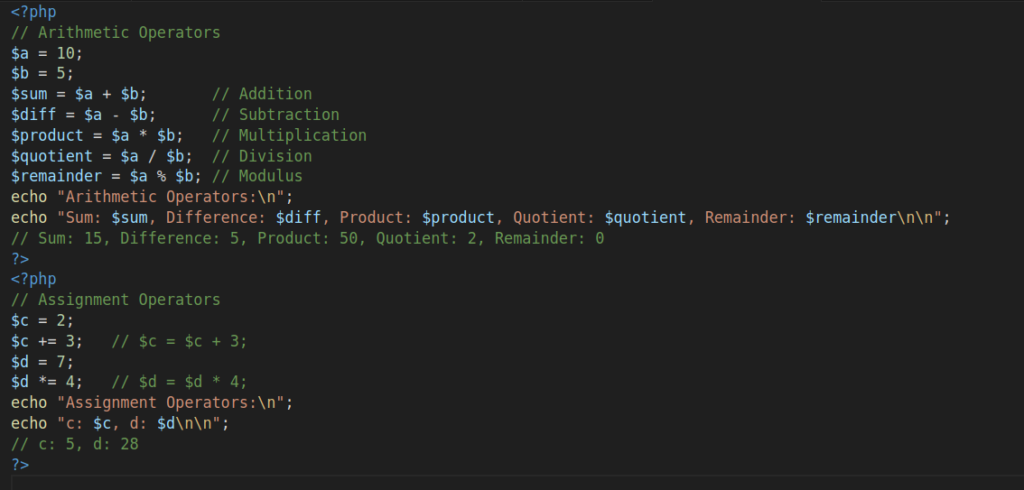The width and height of the screenshot is (1024, 490).
Task: Click the c: 5, d: 28 comment
Action: pos(74,444)
